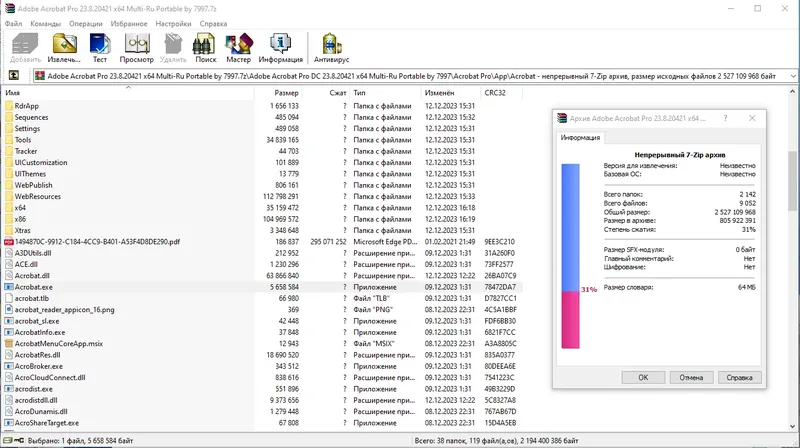Click the Test archive toolbar icon
This screenshot has width=800, height=448.
[99, 44]
